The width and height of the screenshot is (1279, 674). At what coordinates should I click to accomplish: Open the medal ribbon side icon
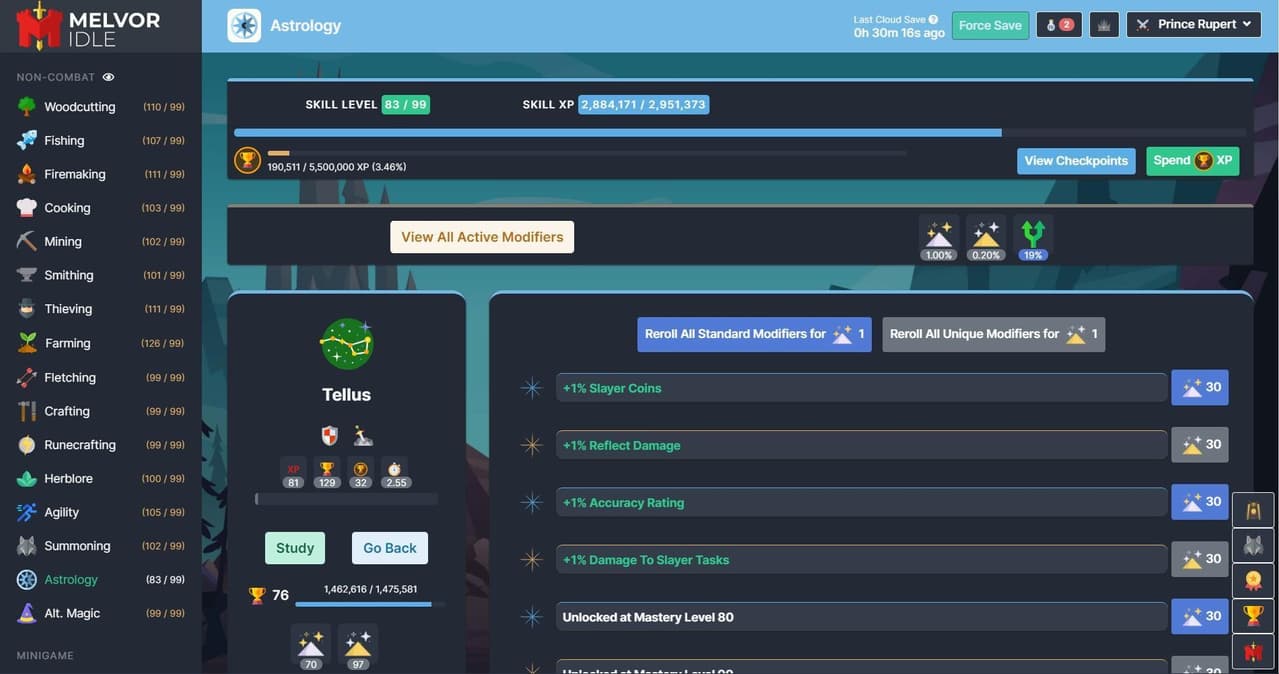1253,580
